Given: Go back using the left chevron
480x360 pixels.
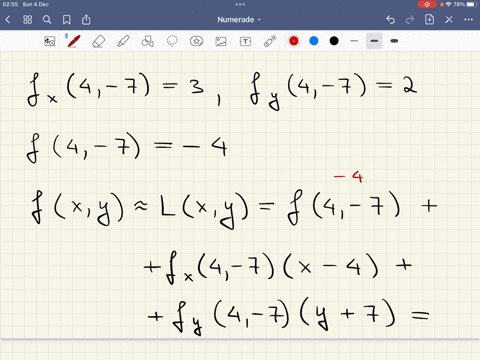Looking at the screenshot, I should point(8,20).
